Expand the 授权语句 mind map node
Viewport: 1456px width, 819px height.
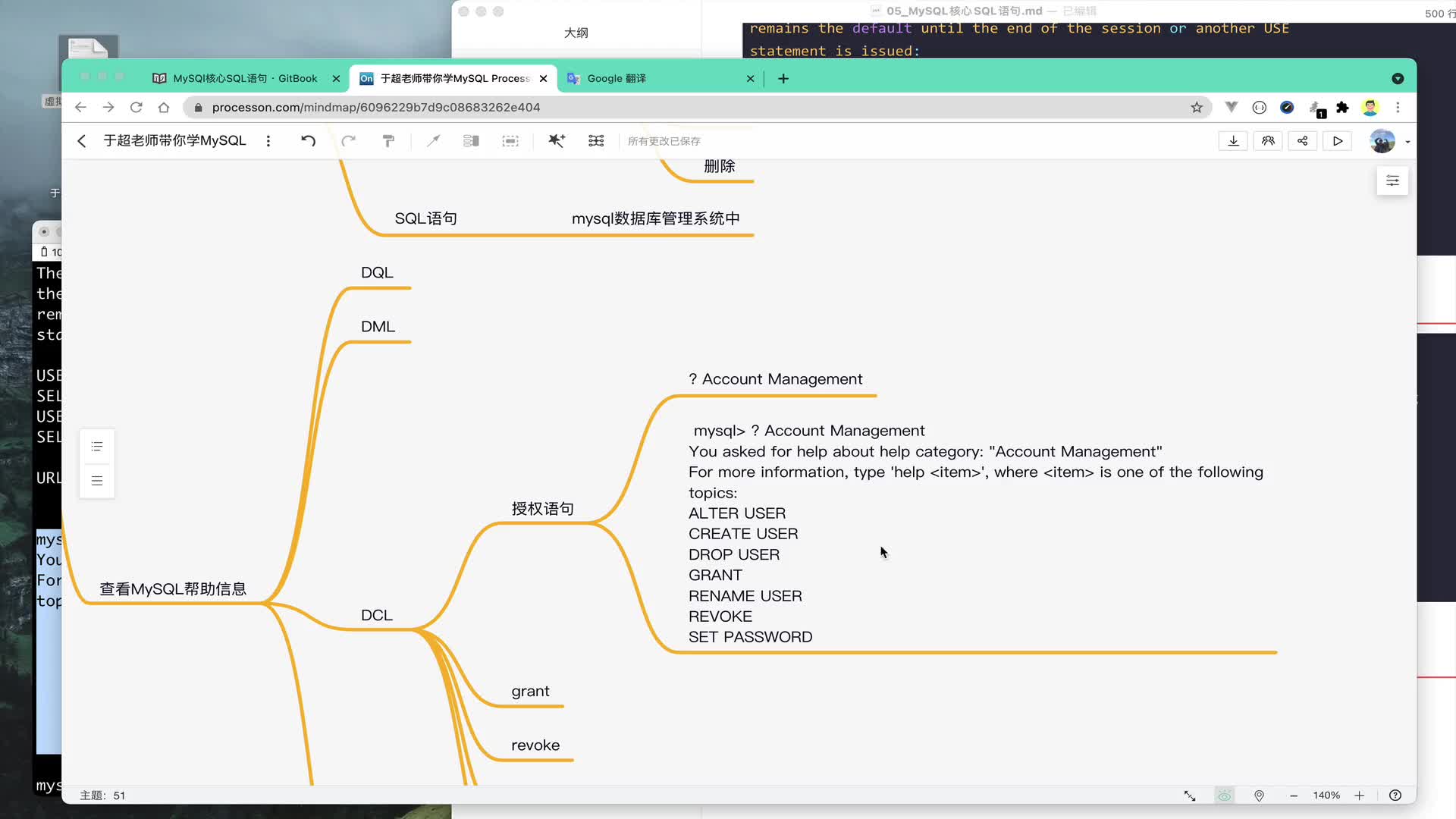click(x=542, y=508)
